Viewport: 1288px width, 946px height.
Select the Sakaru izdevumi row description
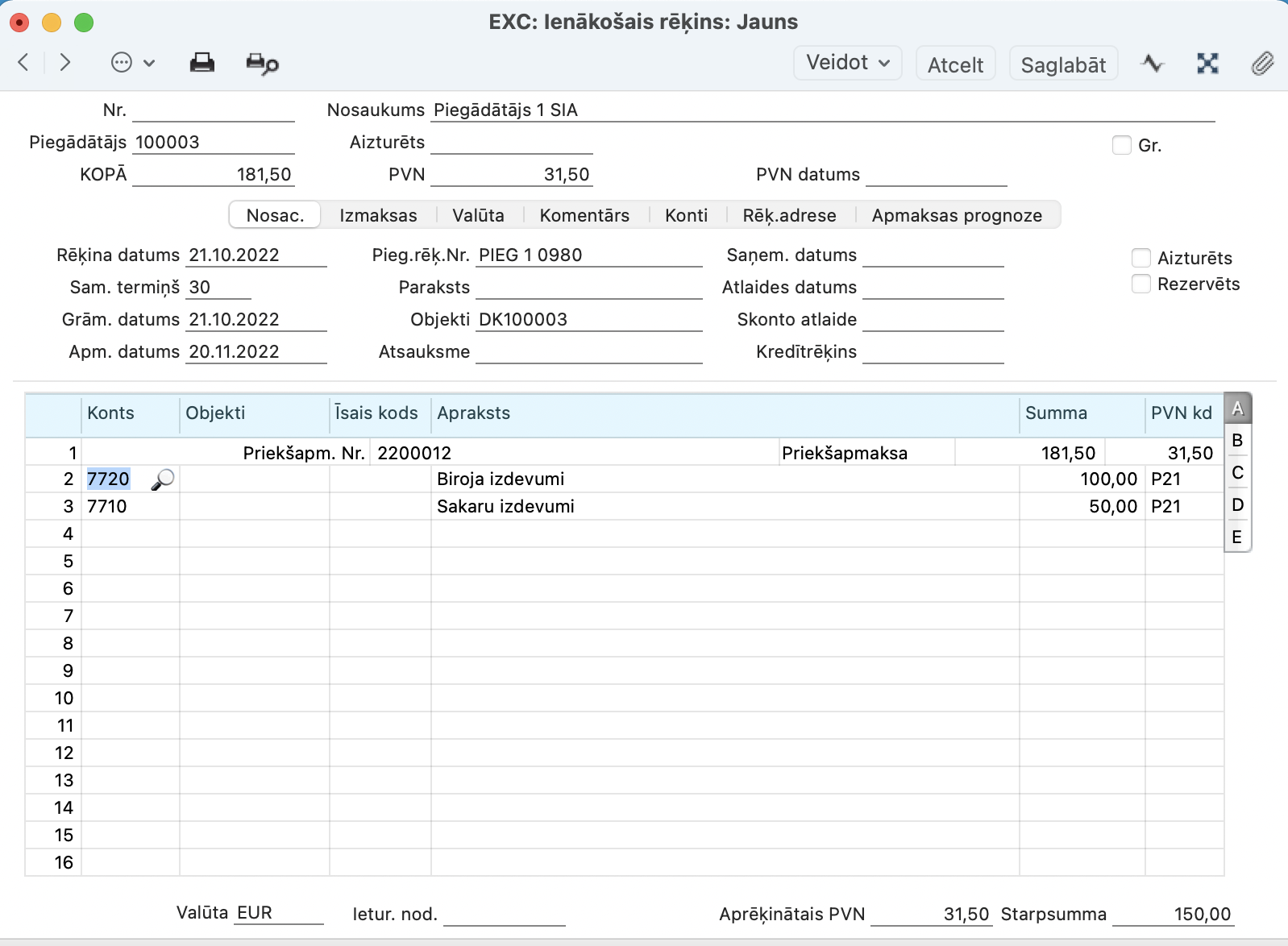coord(505,507)
